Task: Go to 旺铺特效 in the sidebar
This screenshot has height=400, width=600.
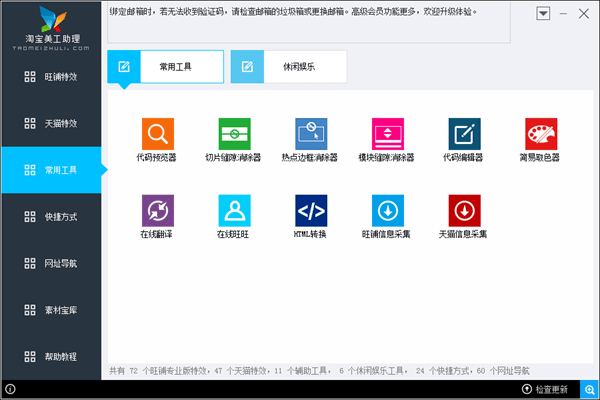Action: (x=51, y=77)
